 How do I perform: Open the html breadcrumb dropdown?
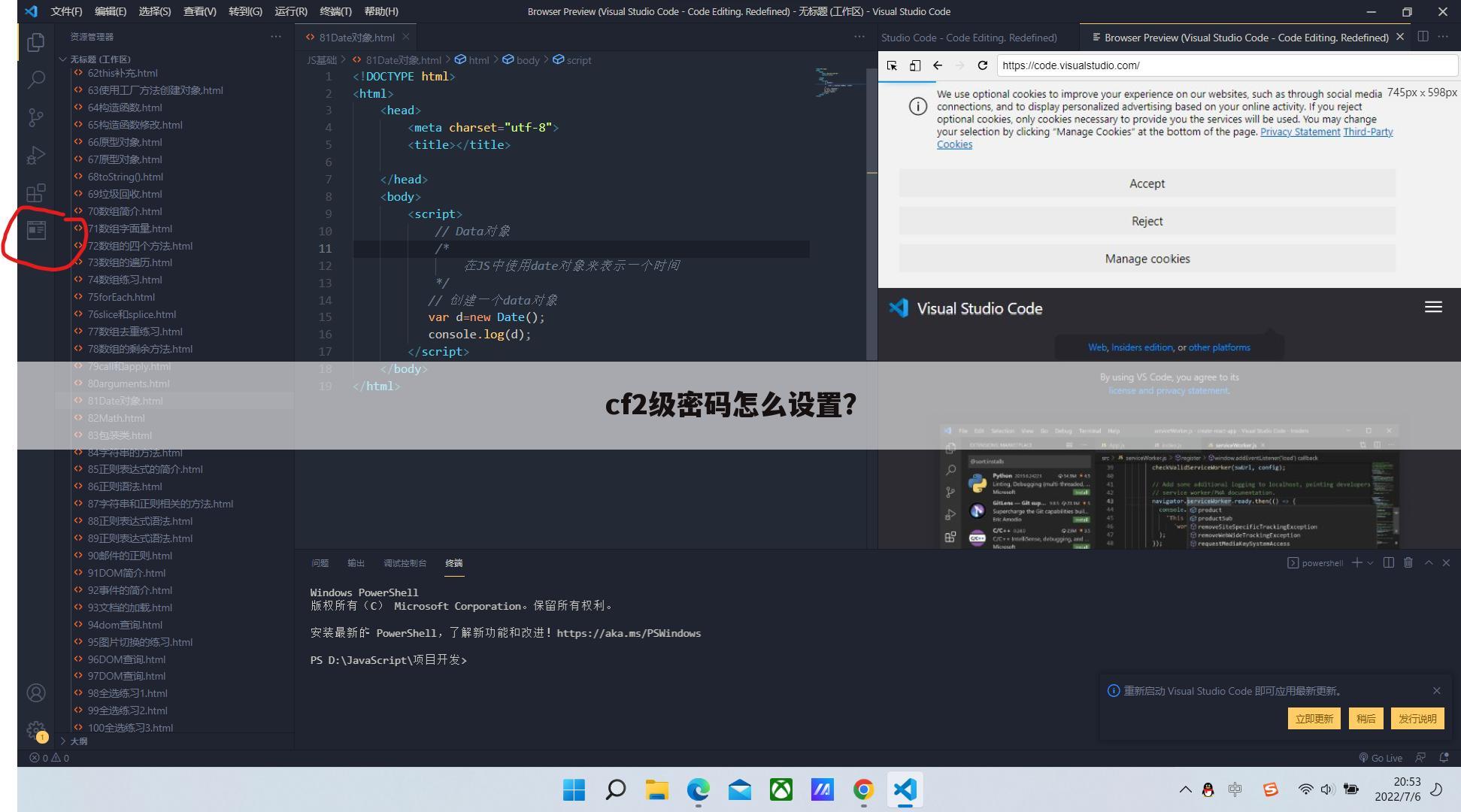(472, 60)
